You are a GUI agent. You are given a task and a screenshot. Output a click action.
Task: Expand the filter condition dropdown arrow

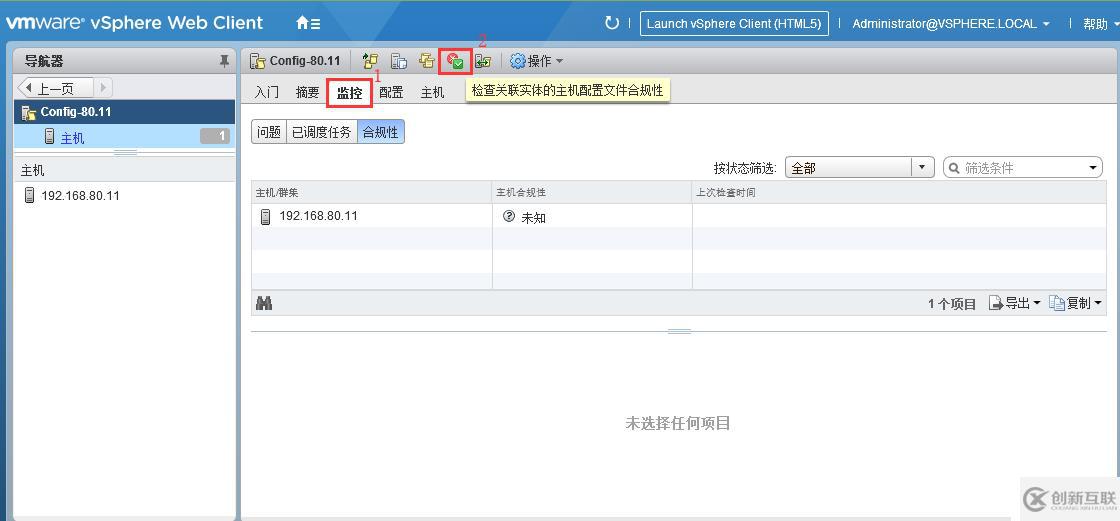[x=1093, y=168]
